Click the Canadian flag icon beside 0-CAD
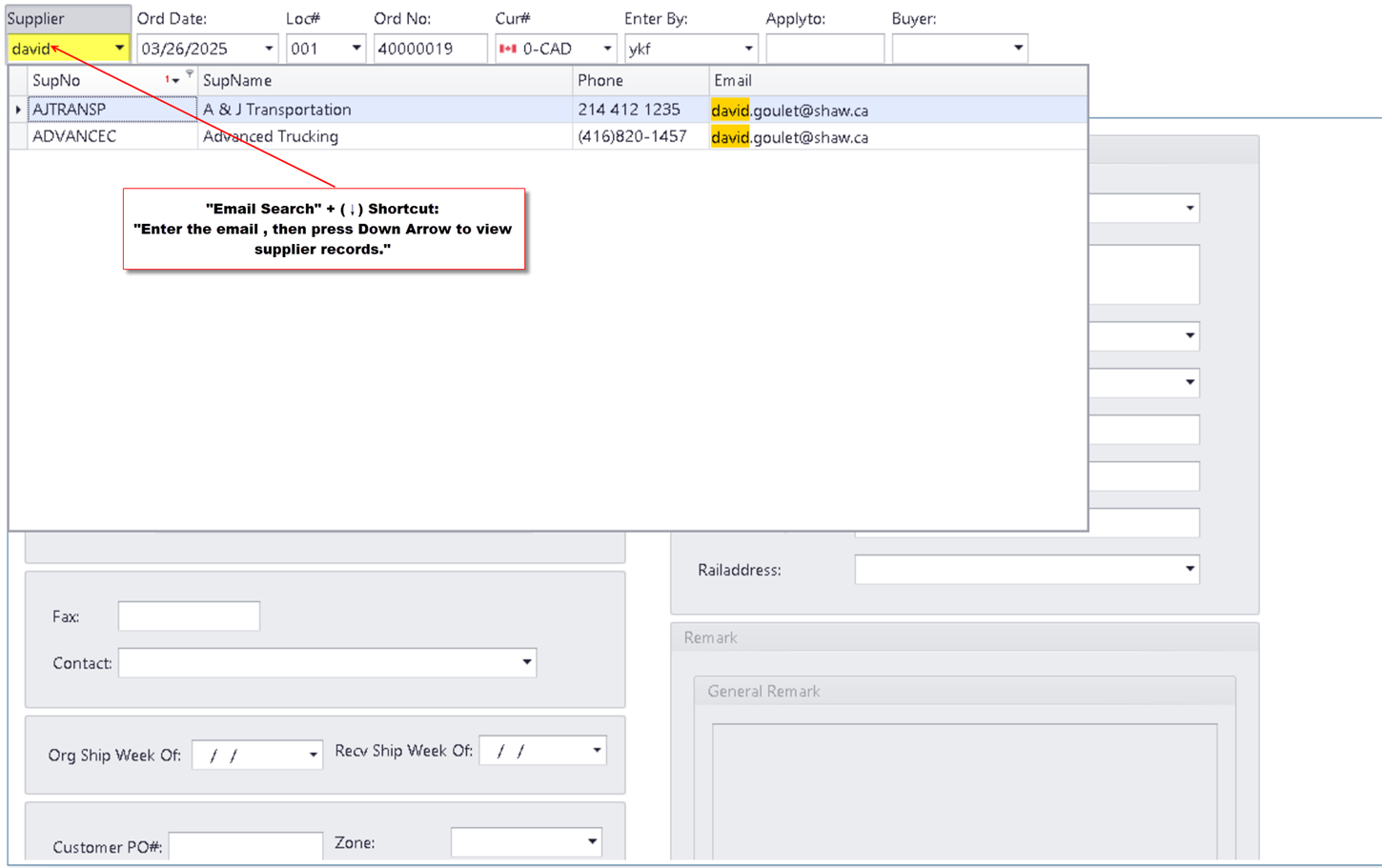Image resolution: width=1382 pixels, height=868 pixels. (505, 48)
